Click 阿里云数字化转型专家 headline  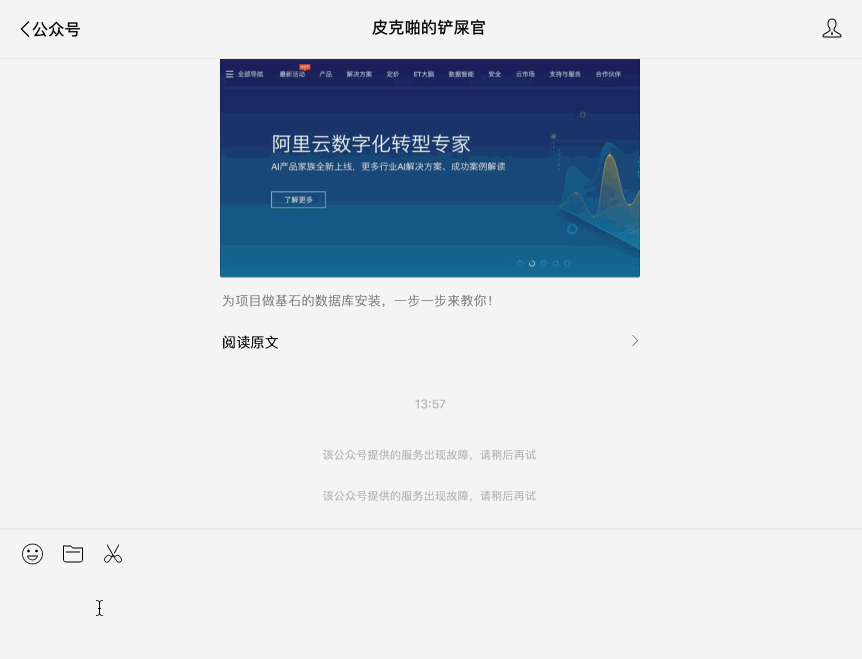pos(371,144)
